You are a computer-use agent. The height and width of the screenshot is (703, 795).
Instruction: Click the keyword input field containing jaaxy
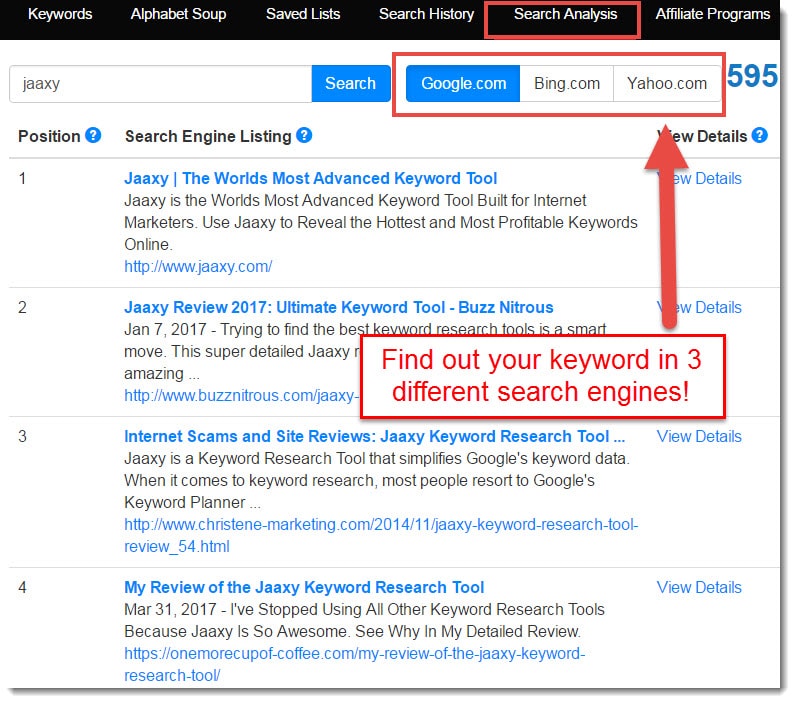tap(161, 84)
